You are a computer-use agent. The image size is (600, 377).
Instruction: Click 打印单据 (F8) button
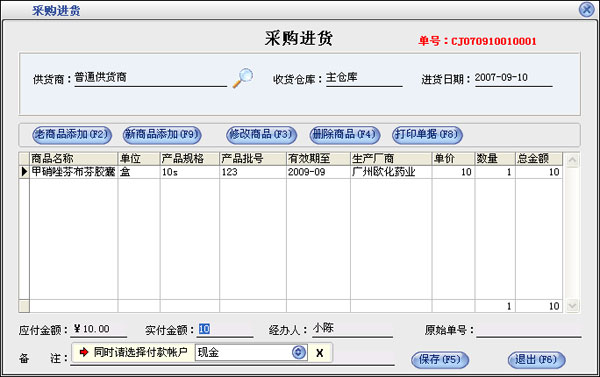tap(427, 135)
